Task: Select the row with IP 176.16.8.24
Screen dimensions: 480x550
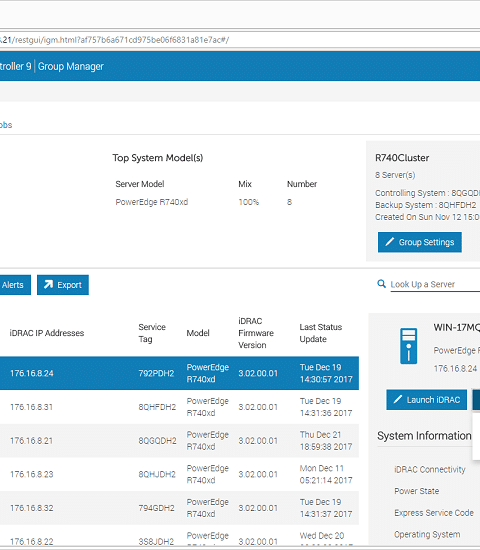Action: pos(179,373)
